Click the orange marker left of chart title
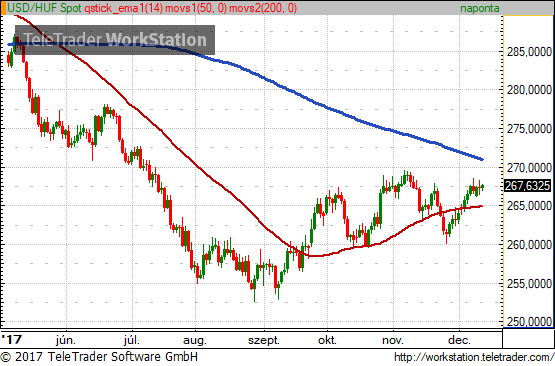The width and height of the screenshot is (555, 366). (x=4, y=8)
